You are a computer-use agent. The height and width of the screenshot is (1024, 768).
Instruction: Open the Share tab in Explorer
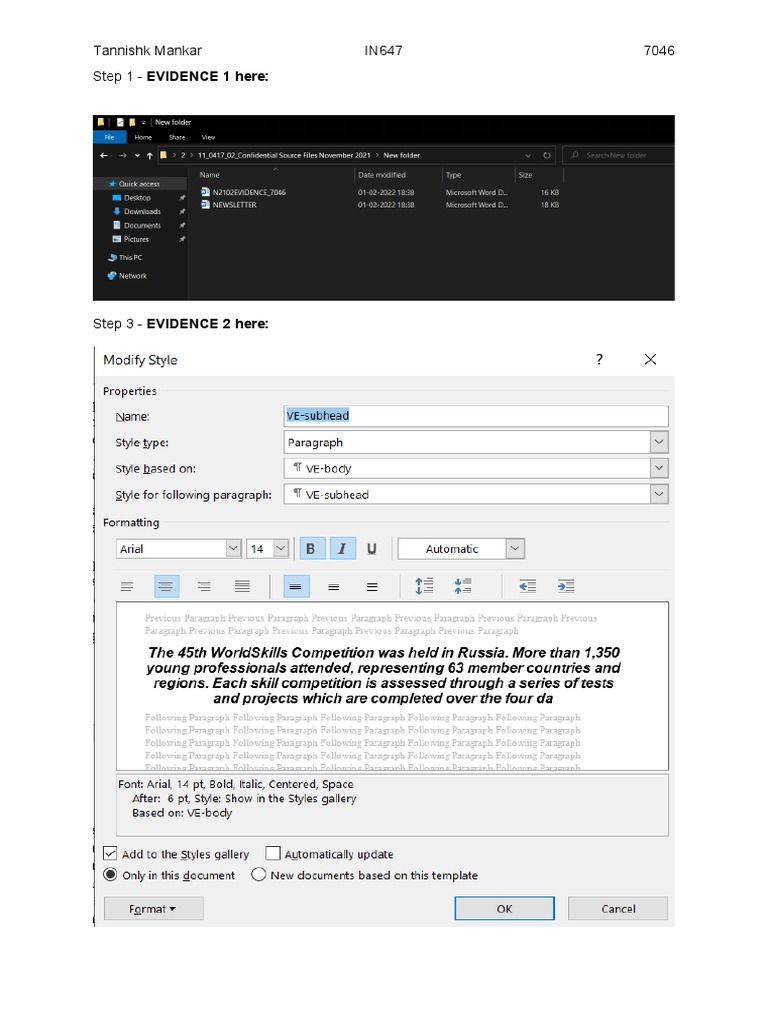(177, 137)
